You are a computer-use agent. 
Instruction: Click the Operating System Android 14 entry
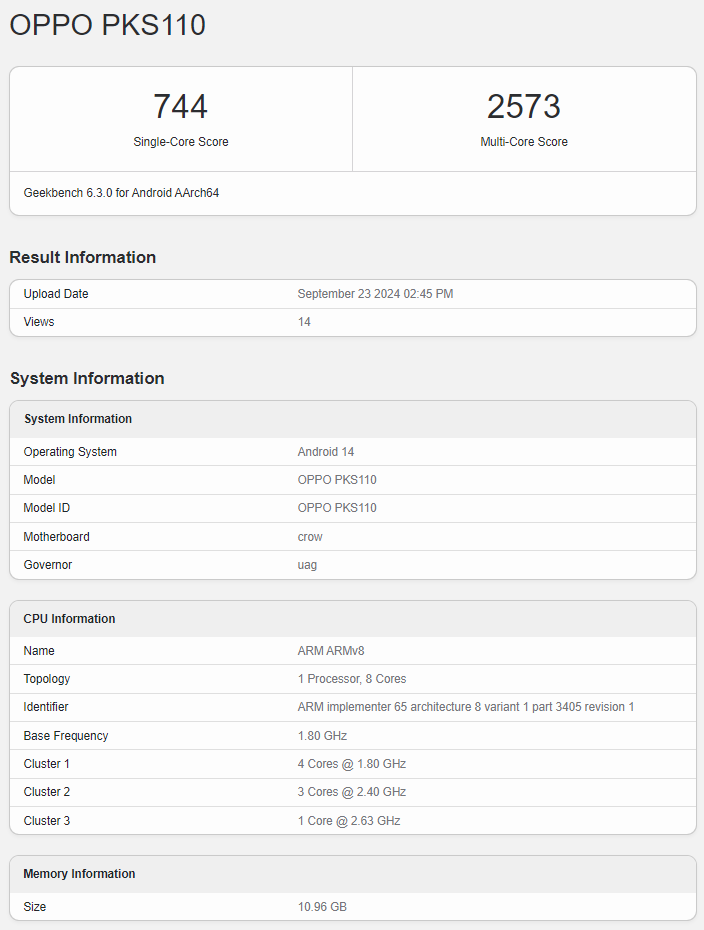(325, 451)
